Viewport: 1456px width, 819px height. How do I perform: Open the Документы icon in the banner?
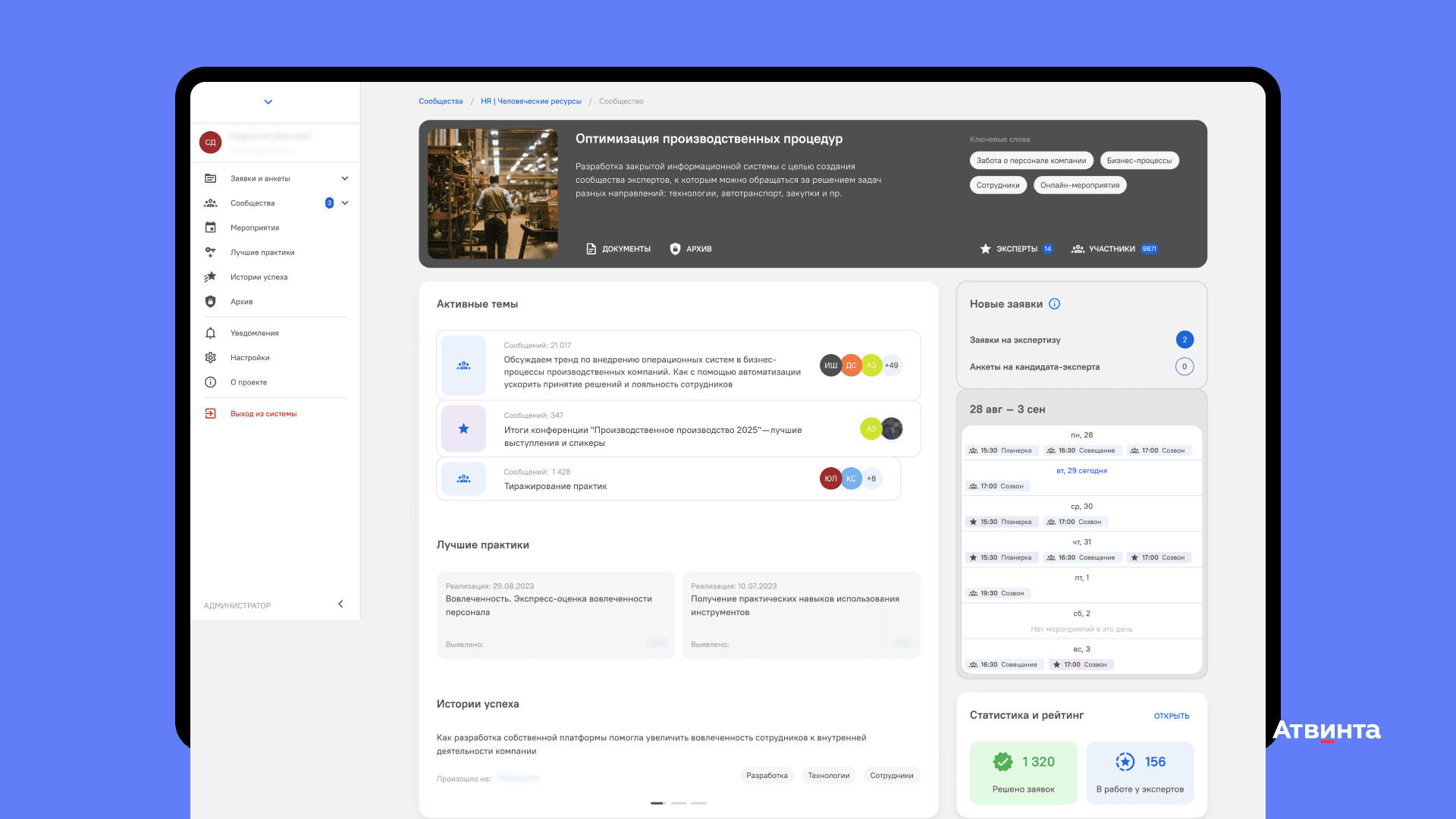click(591, 249)
